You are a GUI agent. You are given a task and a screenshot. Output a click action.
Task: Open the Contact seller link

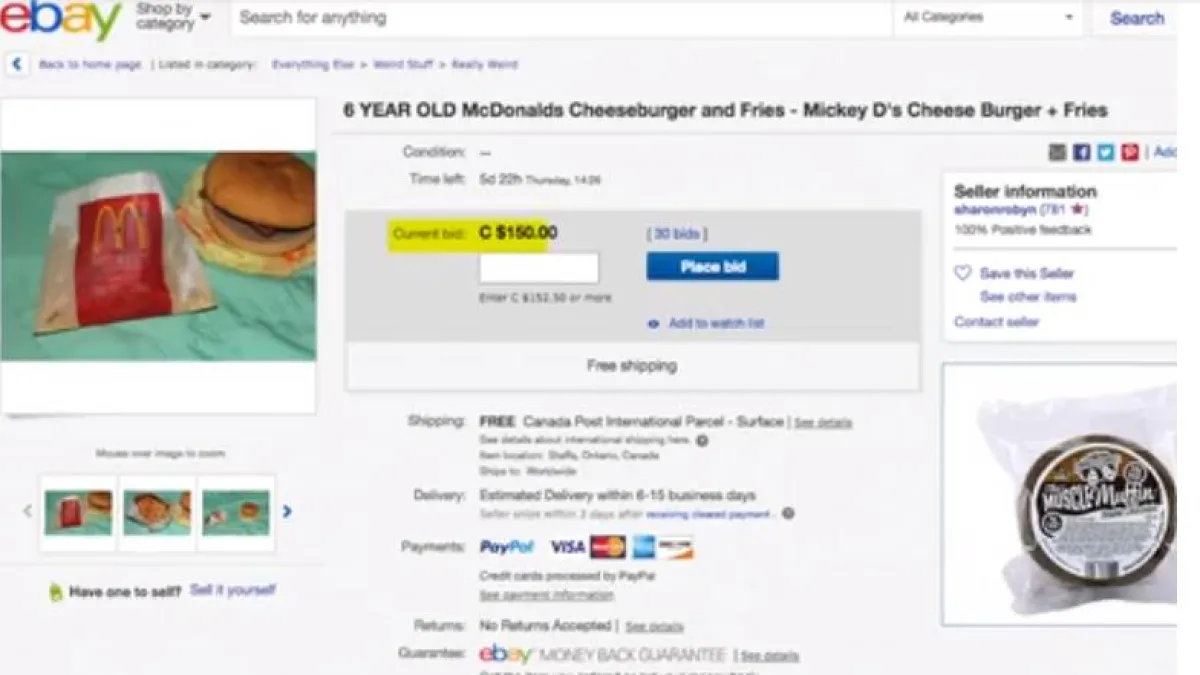[x=996, y=322]
